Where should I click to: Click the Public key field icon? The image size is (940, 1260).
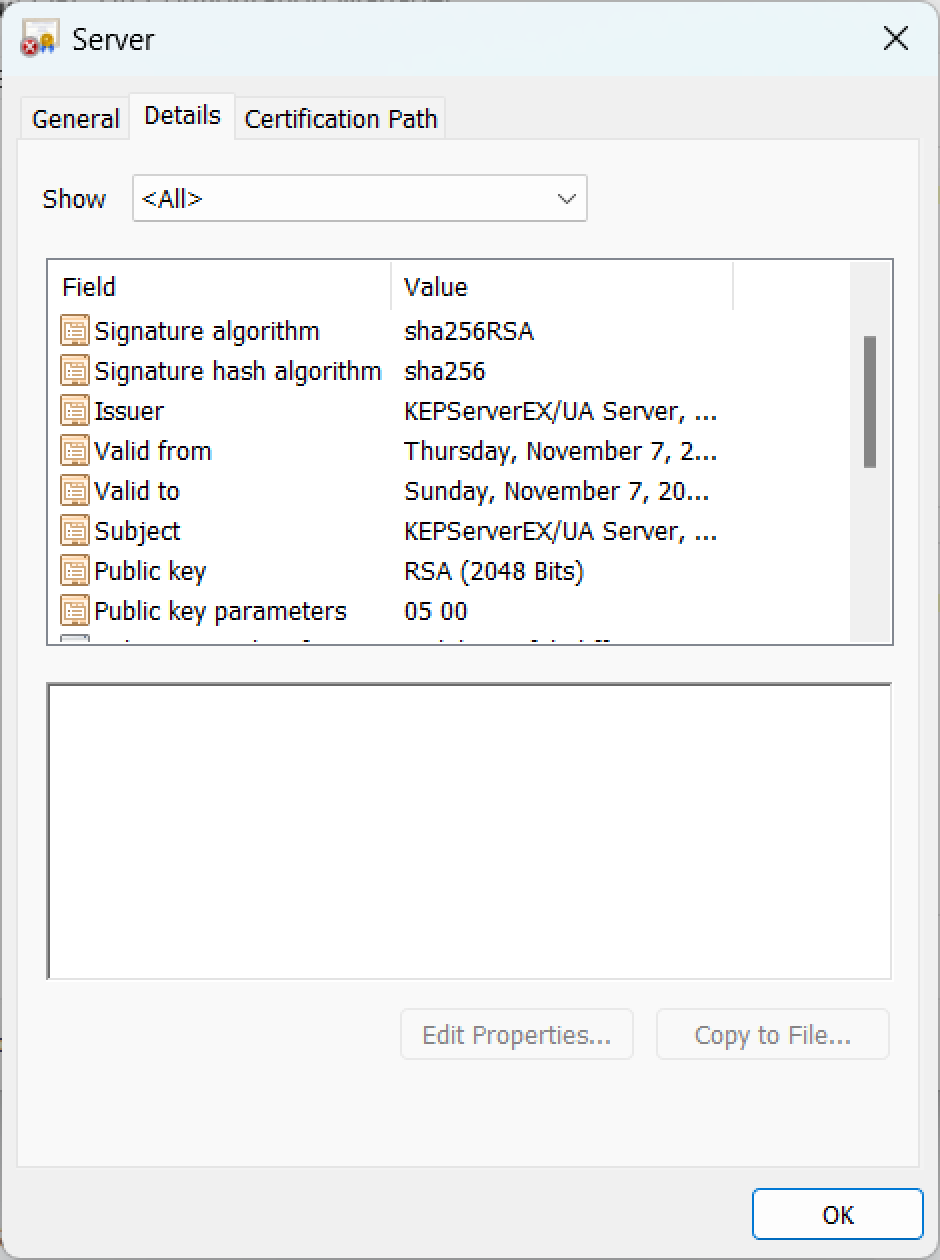(75, 571)
